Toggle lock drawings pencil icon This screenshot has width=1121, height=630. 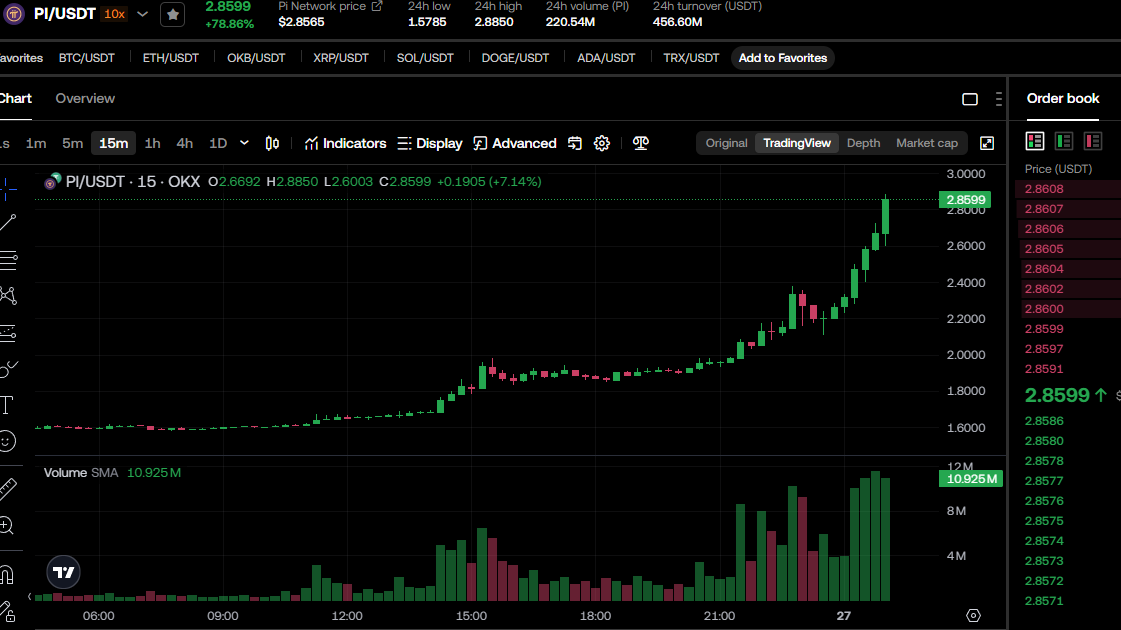click(7, 611)
